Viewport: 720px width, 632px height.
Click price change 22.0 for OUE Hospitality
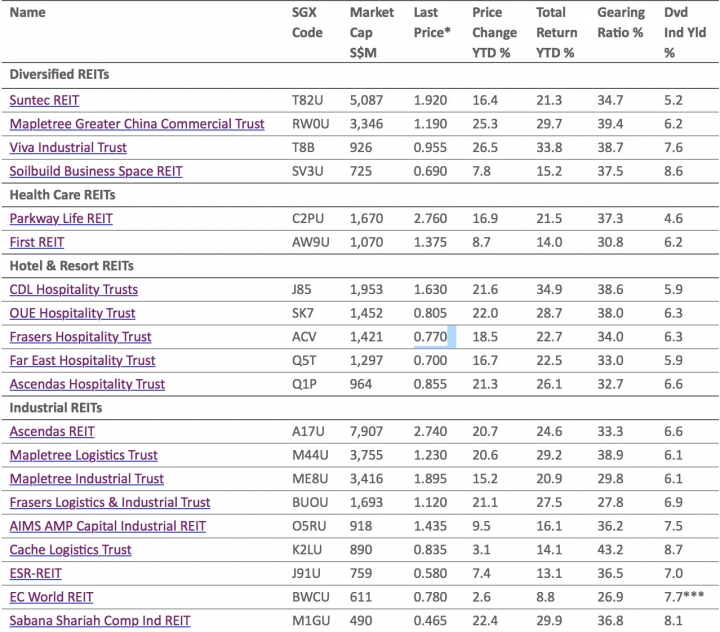(x=485, y=313)
